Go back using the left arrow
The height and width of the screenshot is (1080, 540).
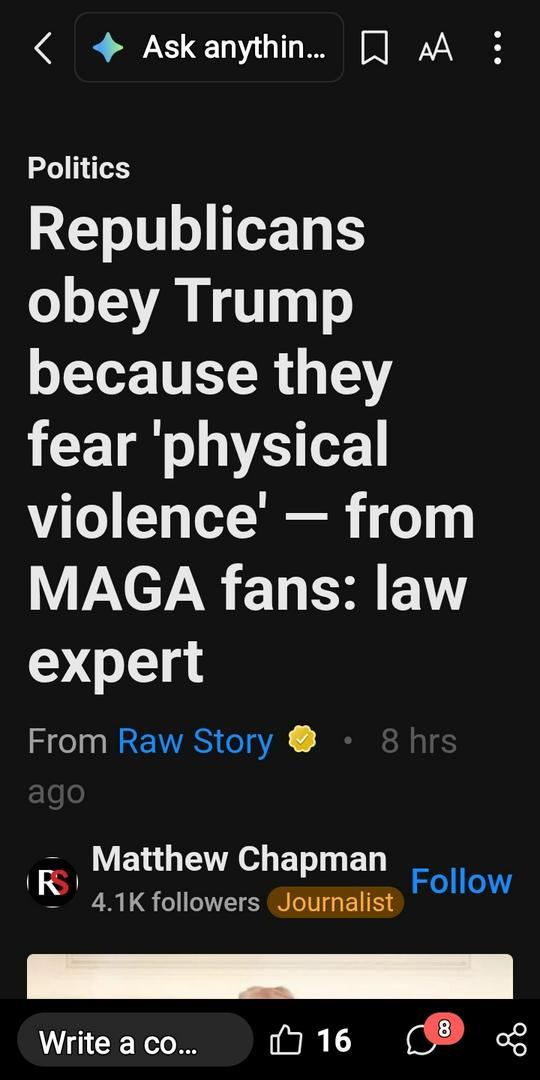point(43,48)
